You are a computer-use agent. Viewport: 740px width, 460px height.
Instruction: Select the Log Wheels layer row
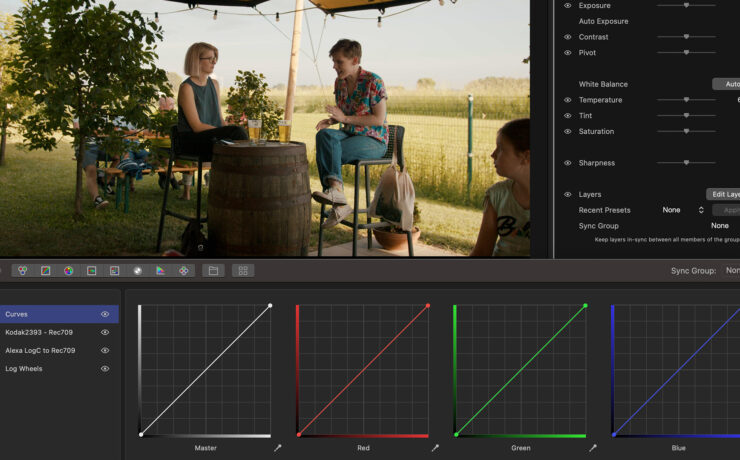(59, 368)
